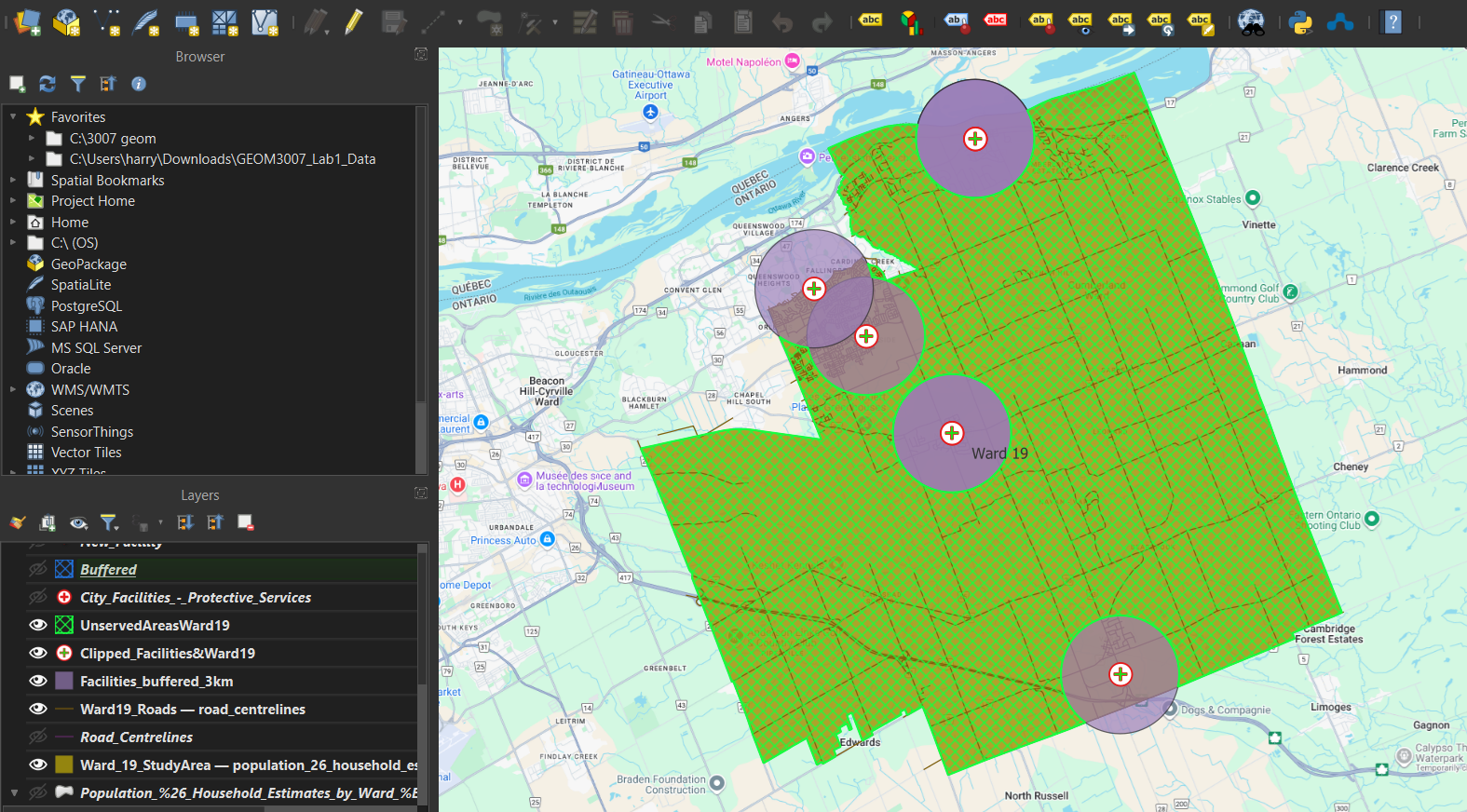The height and width of the screenshot is (812, 1467).
Task: Click the New Shapefile Layer icon
Action: click(107, 21)
